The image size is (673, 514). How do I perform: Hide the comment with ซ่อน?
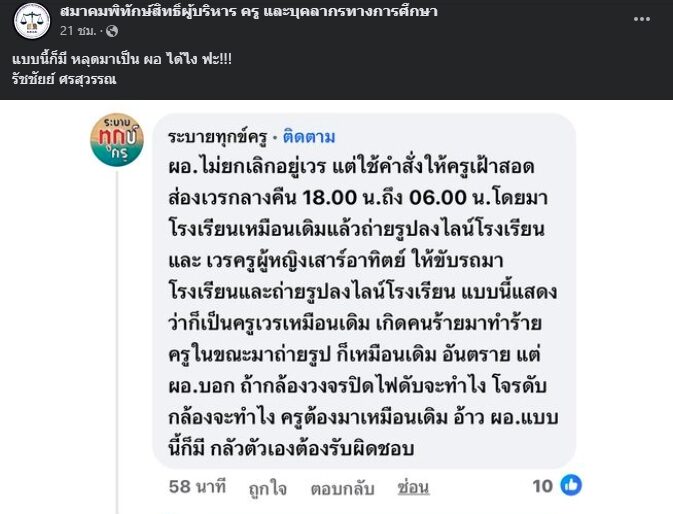tap(413, 487)
